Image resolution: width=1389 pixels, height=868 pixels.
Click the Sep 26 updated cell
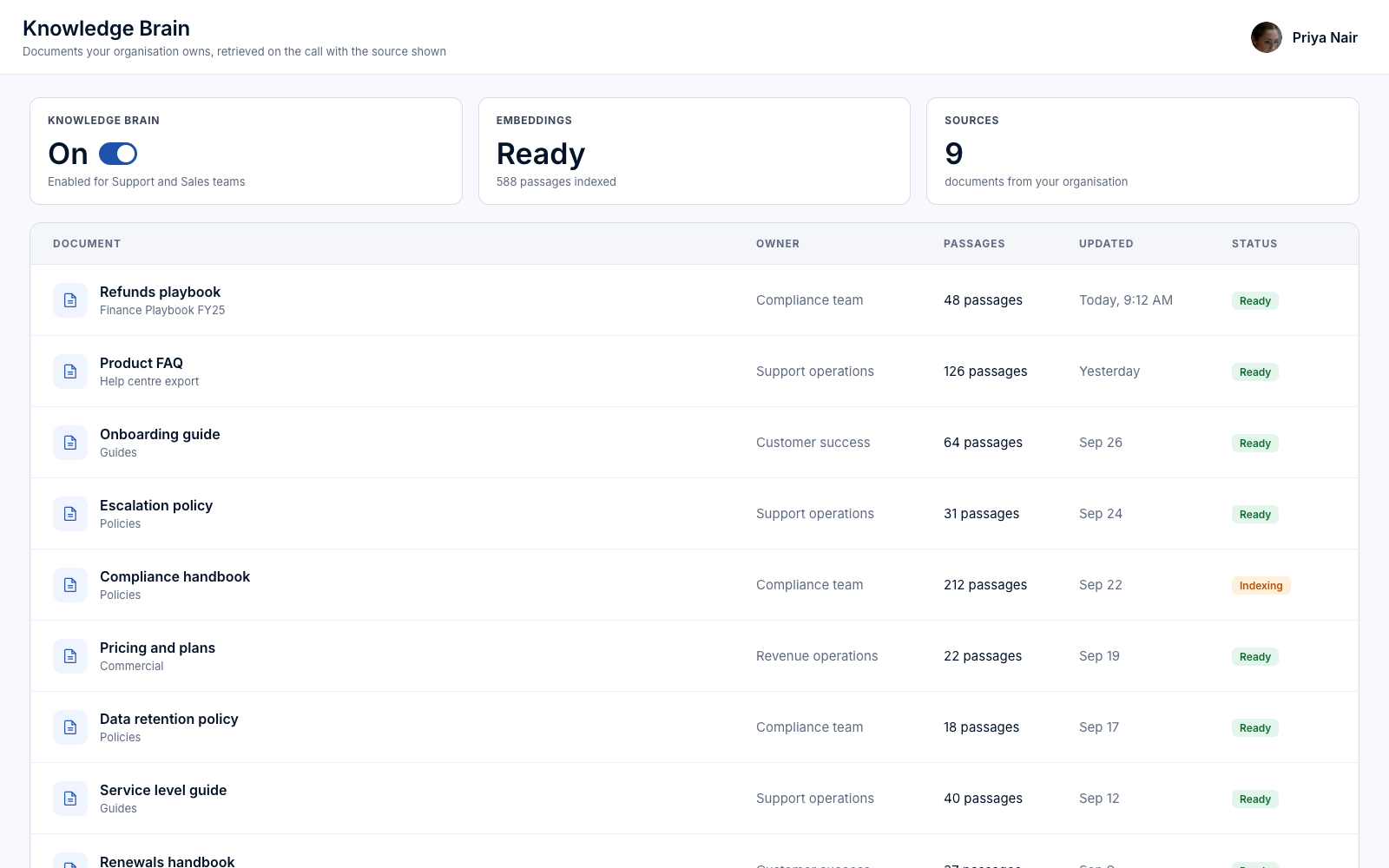click(1101, 443)
